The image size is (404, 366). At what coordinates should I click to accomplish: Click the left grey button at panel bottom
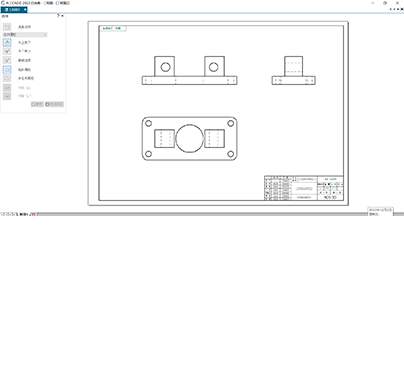37,104
